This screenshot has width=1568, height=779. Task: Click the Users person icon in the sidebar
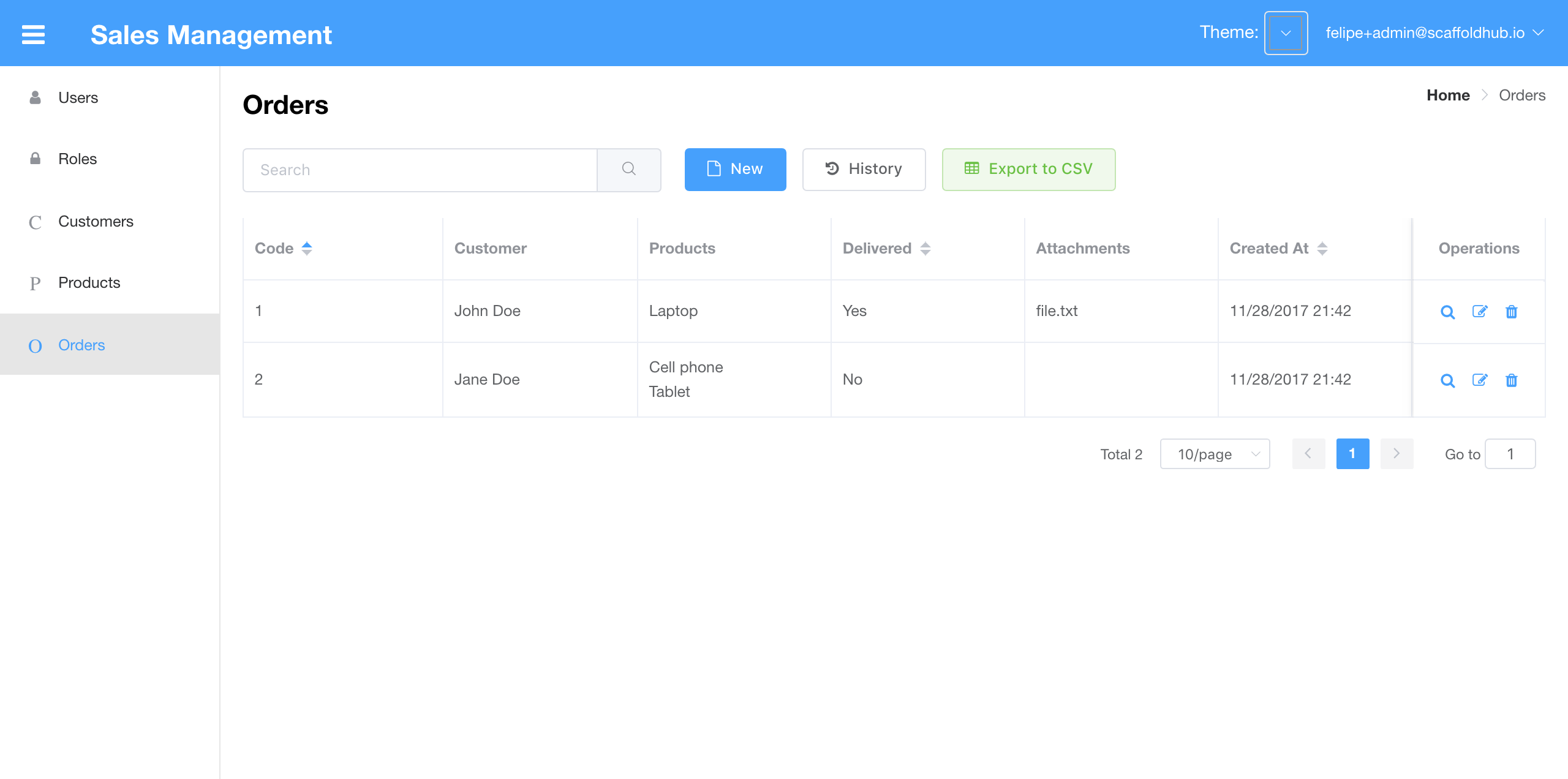34,97
